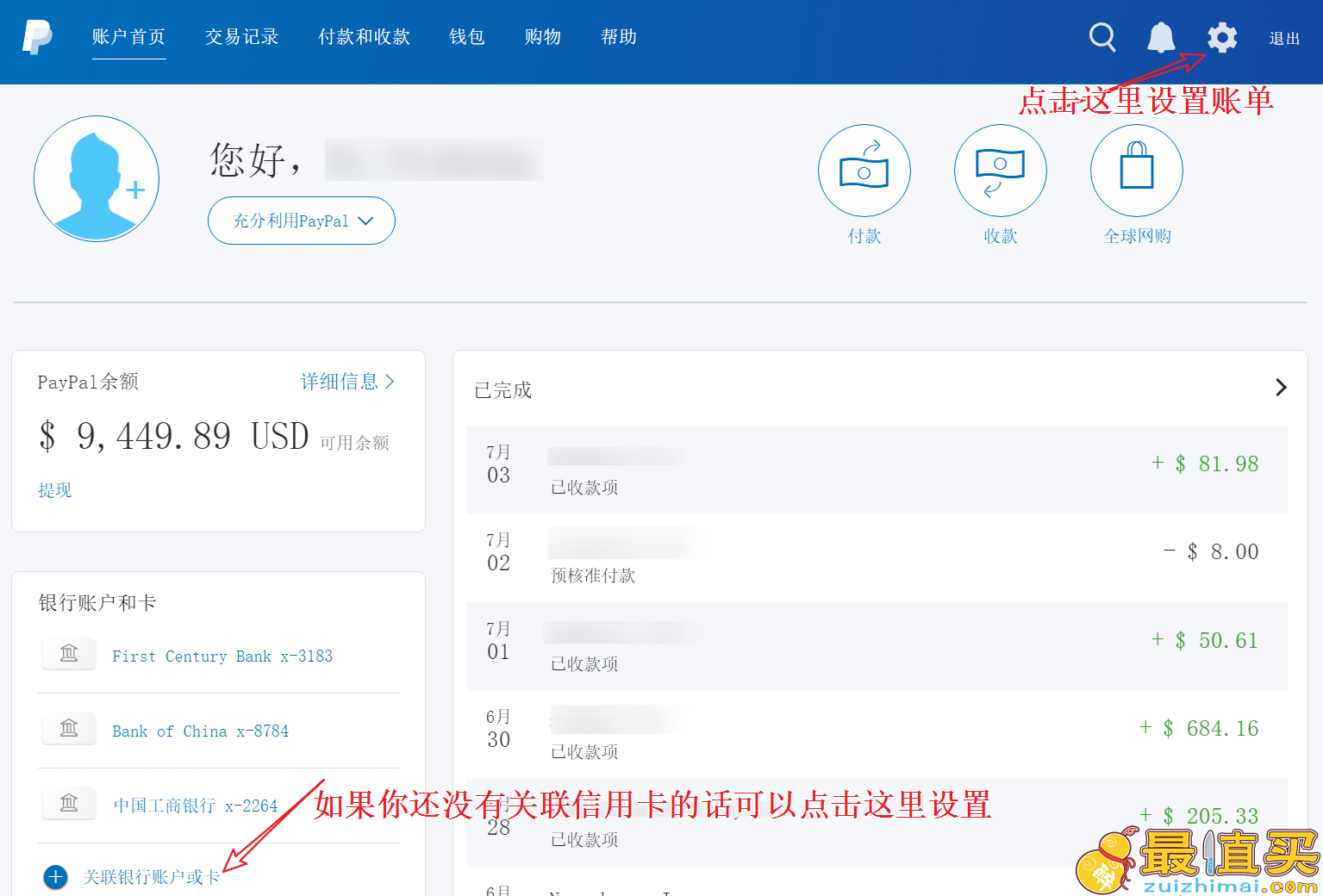Viewport: 1323px width, 896px height.
Task: Open the 7月02 预核准付款 transaction row
Action: [877, 558]
